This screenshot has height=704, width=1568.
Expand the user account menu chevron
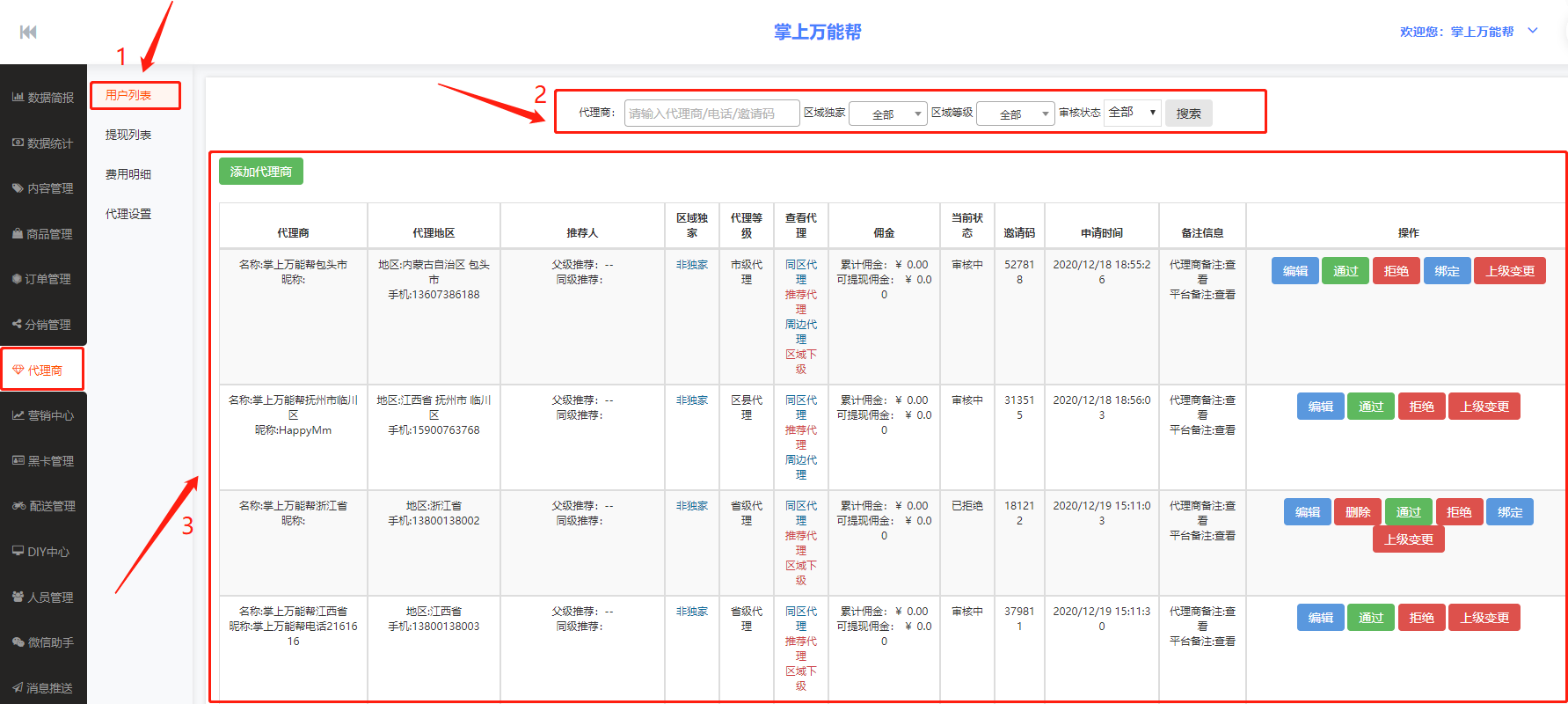pyautogui.click(x=1533, y=31)
